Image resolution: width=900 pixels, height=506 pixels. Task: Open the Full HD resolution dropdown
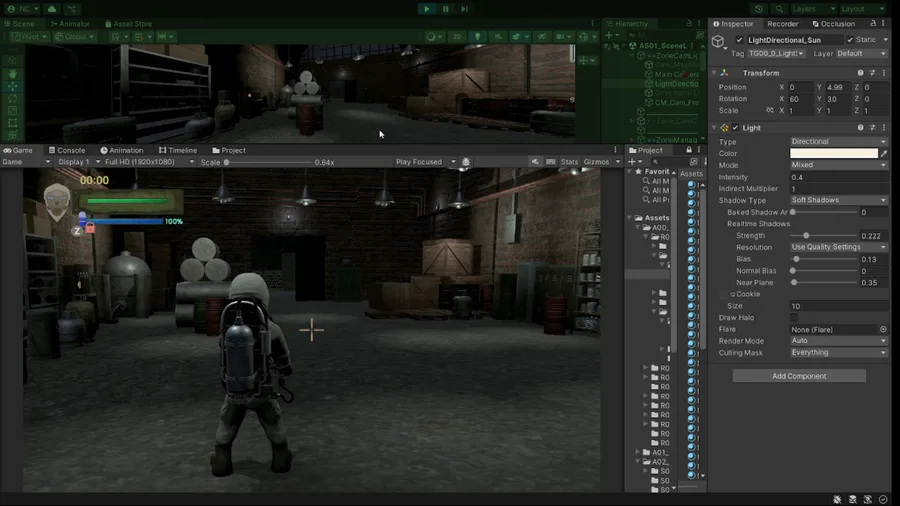point(149,162)
